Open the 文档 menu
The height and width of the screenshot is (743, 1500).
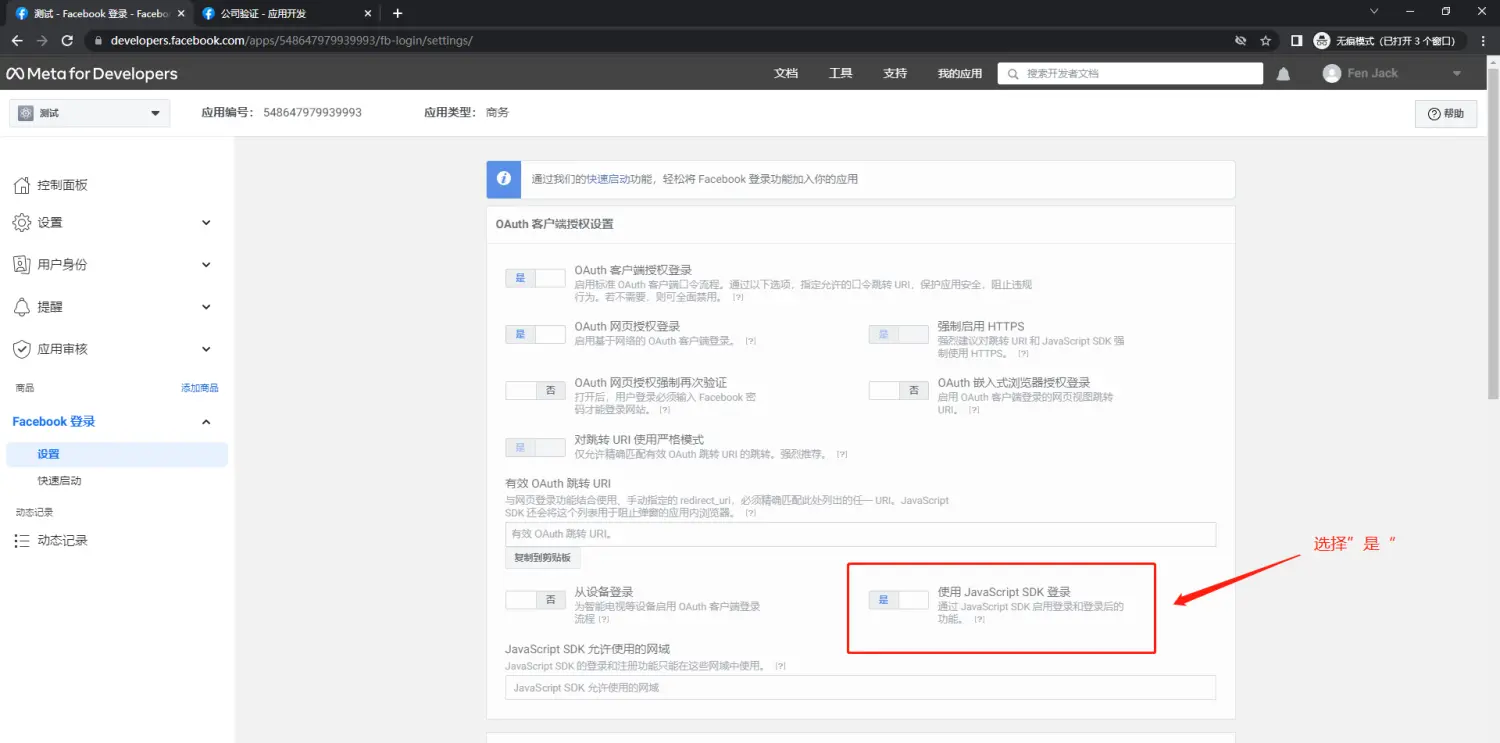click(786, 74)
